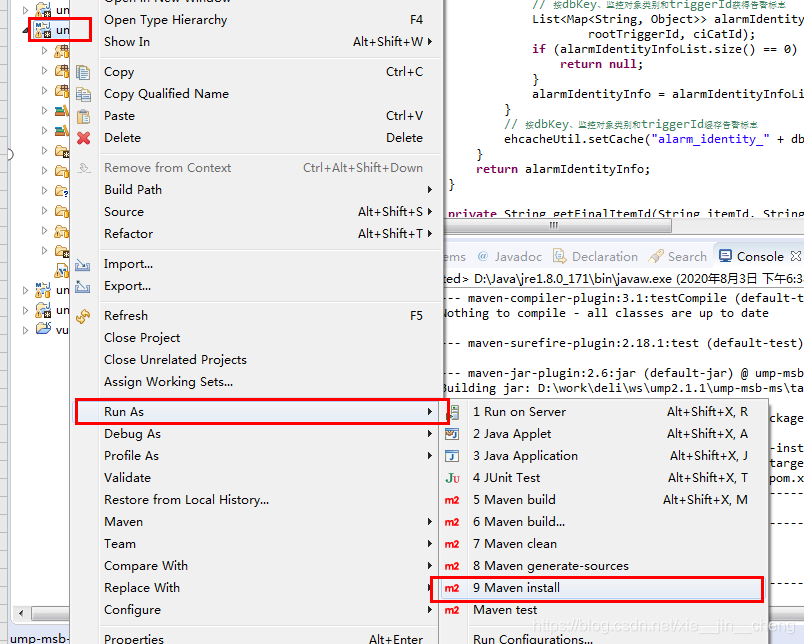804x644 pixels.
Task: Click the Import icon in menu
Action: 83,265
